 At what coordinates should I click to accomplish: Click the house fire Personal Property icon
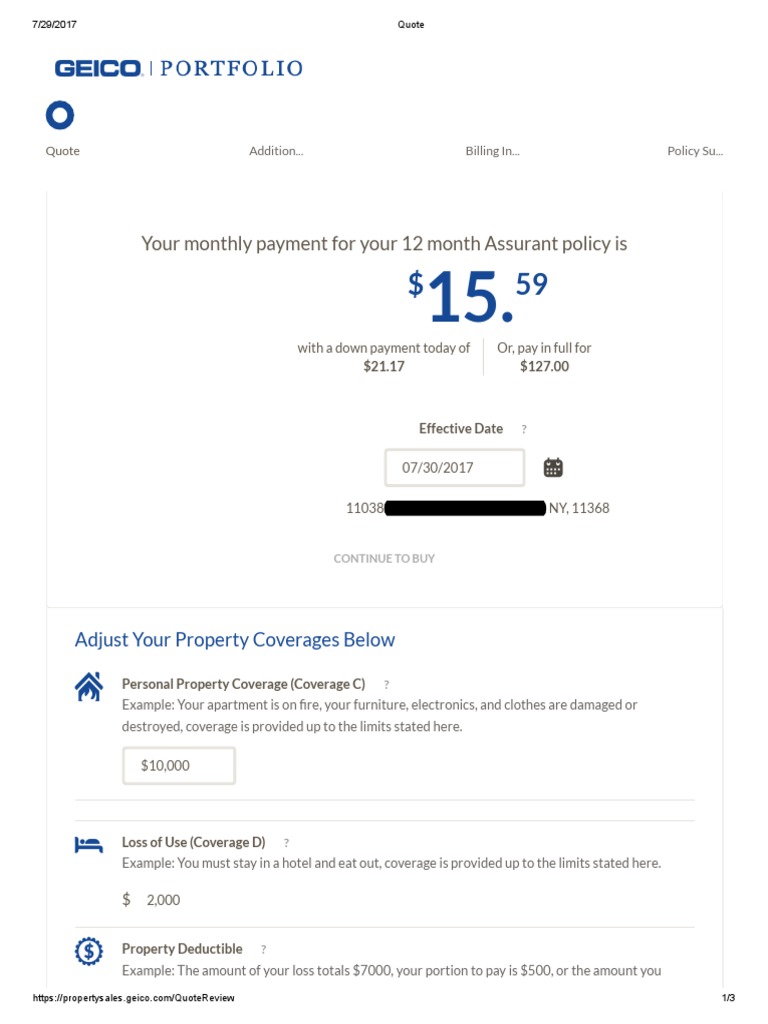(89, 687)
